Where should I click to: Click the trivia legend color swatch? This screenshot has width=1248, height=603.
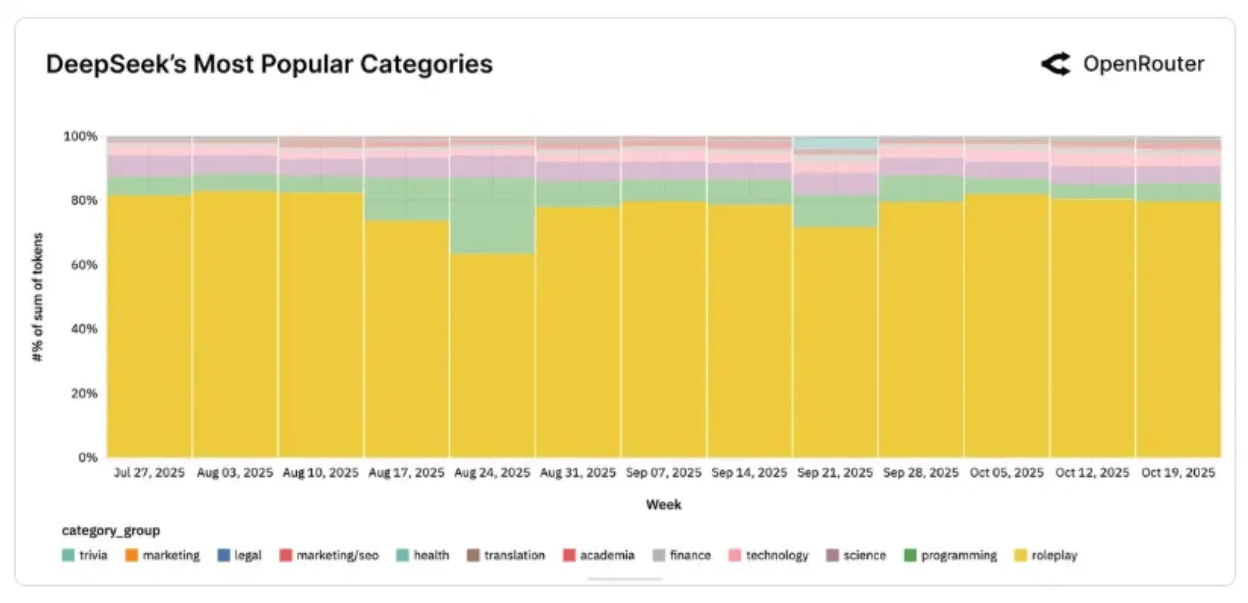click(x=68, y=555)
